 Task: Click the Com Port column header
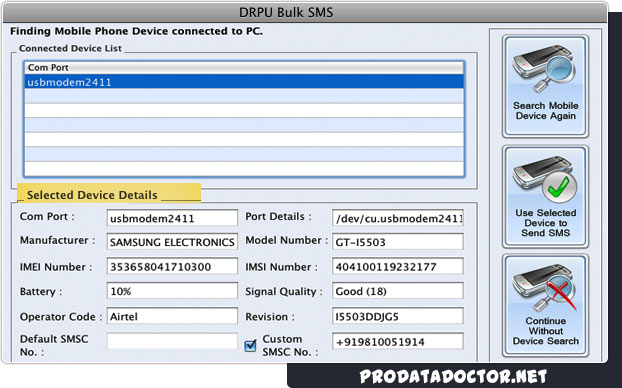[x=244, y=67]
